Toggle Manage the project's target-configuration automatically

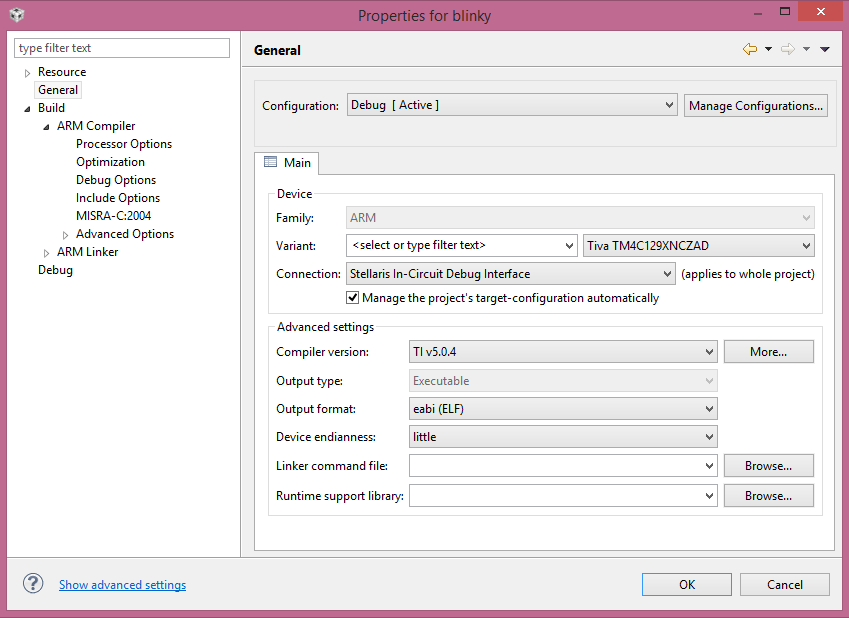353,297
